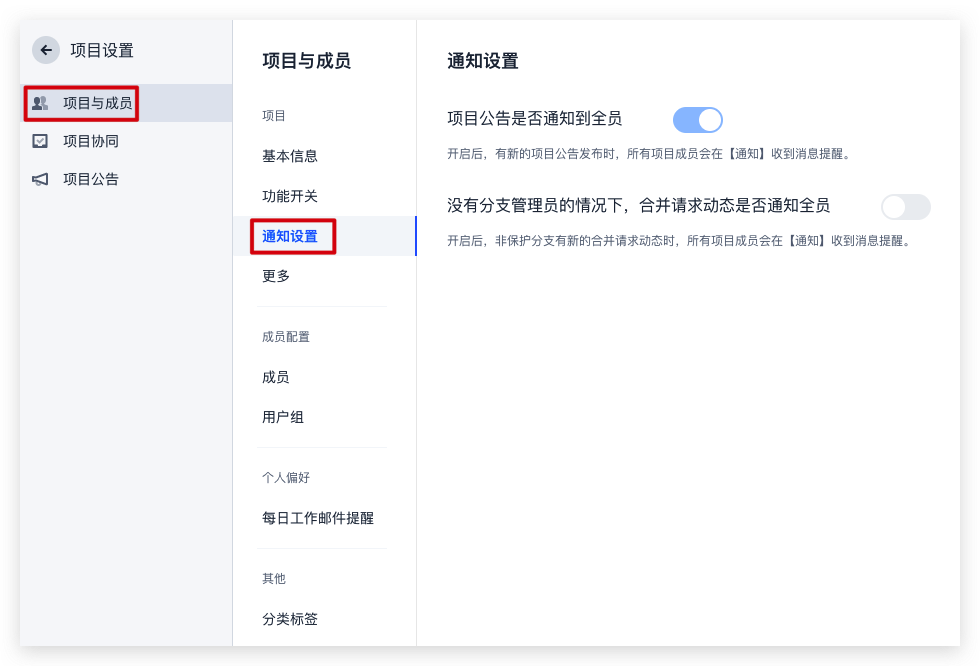The height and width of the screenshot is (666, 980).
Task: Click the 项目协同 checkbox icon
Action: [40, 141]
